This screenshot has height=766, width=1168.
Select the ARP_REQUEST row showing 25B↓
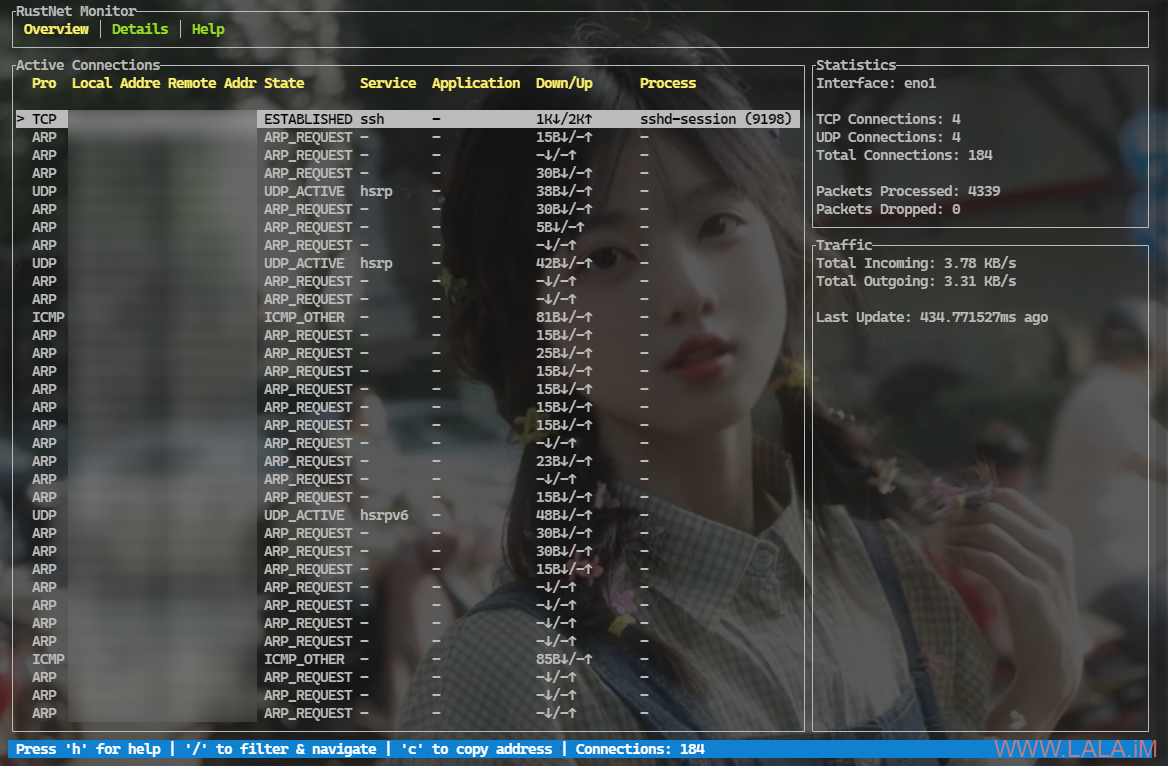coord(407,353)
